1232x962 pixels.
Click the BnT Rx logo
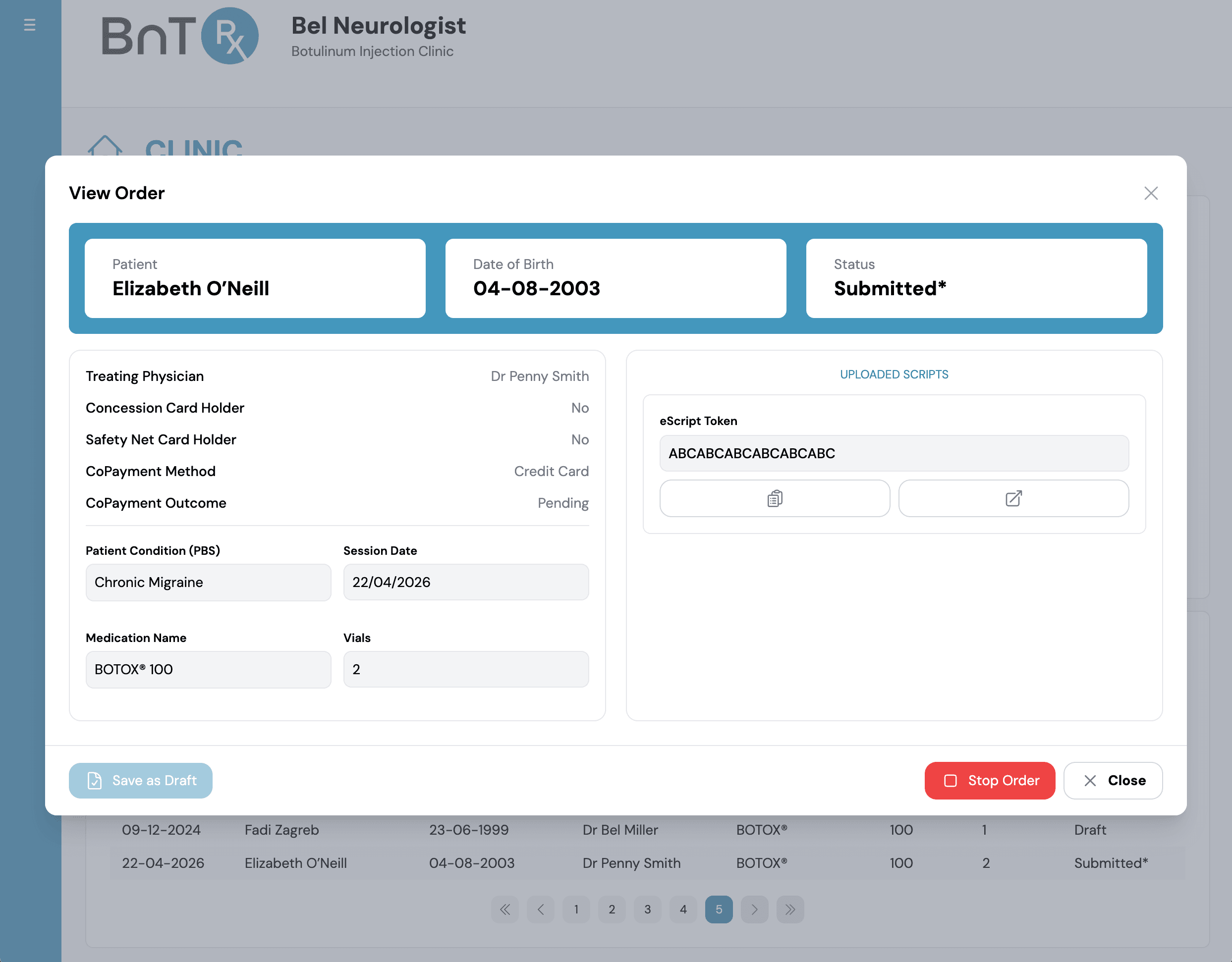click(x=180, y=36)
